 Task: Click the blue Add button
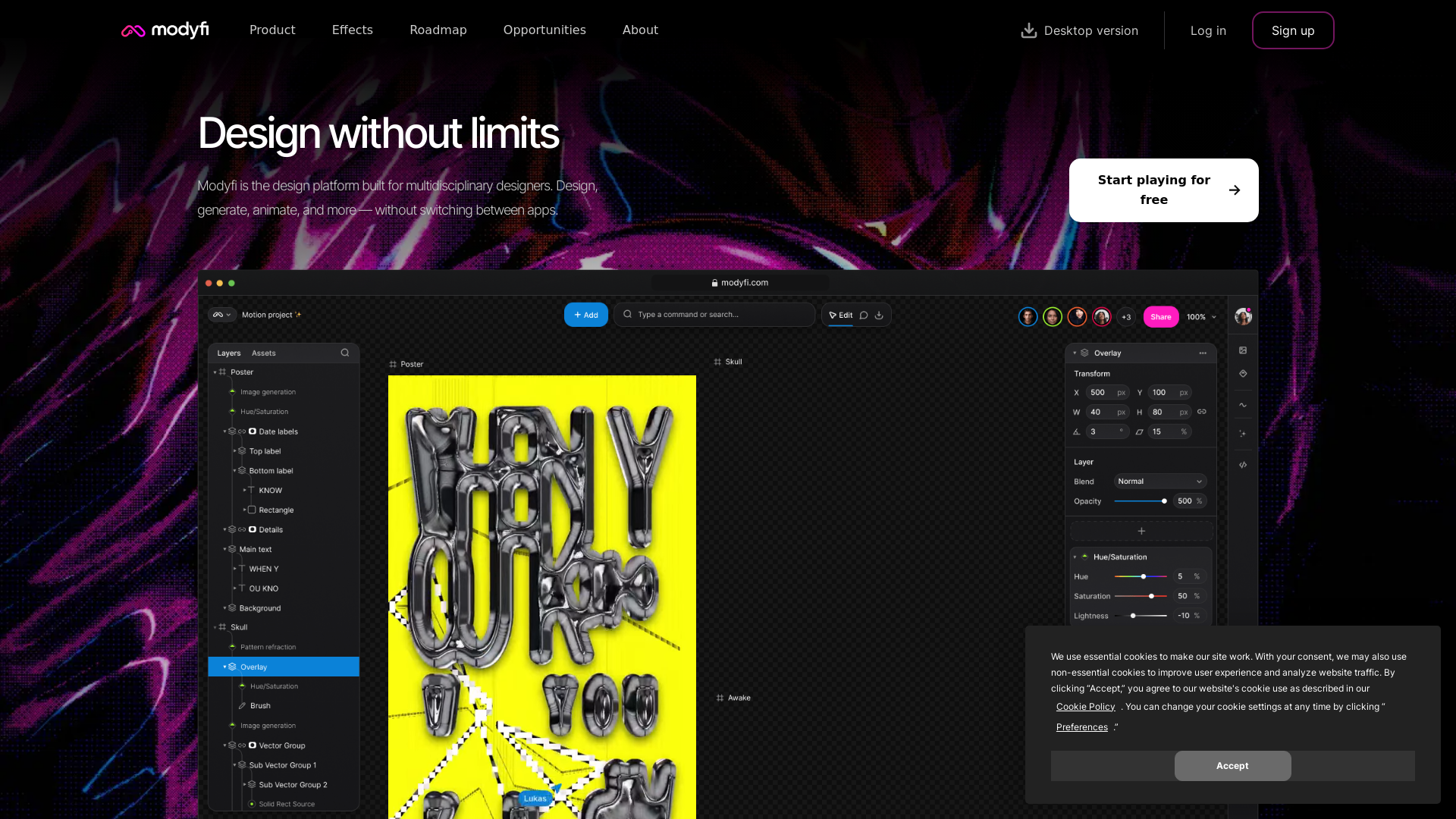point(585,315)
